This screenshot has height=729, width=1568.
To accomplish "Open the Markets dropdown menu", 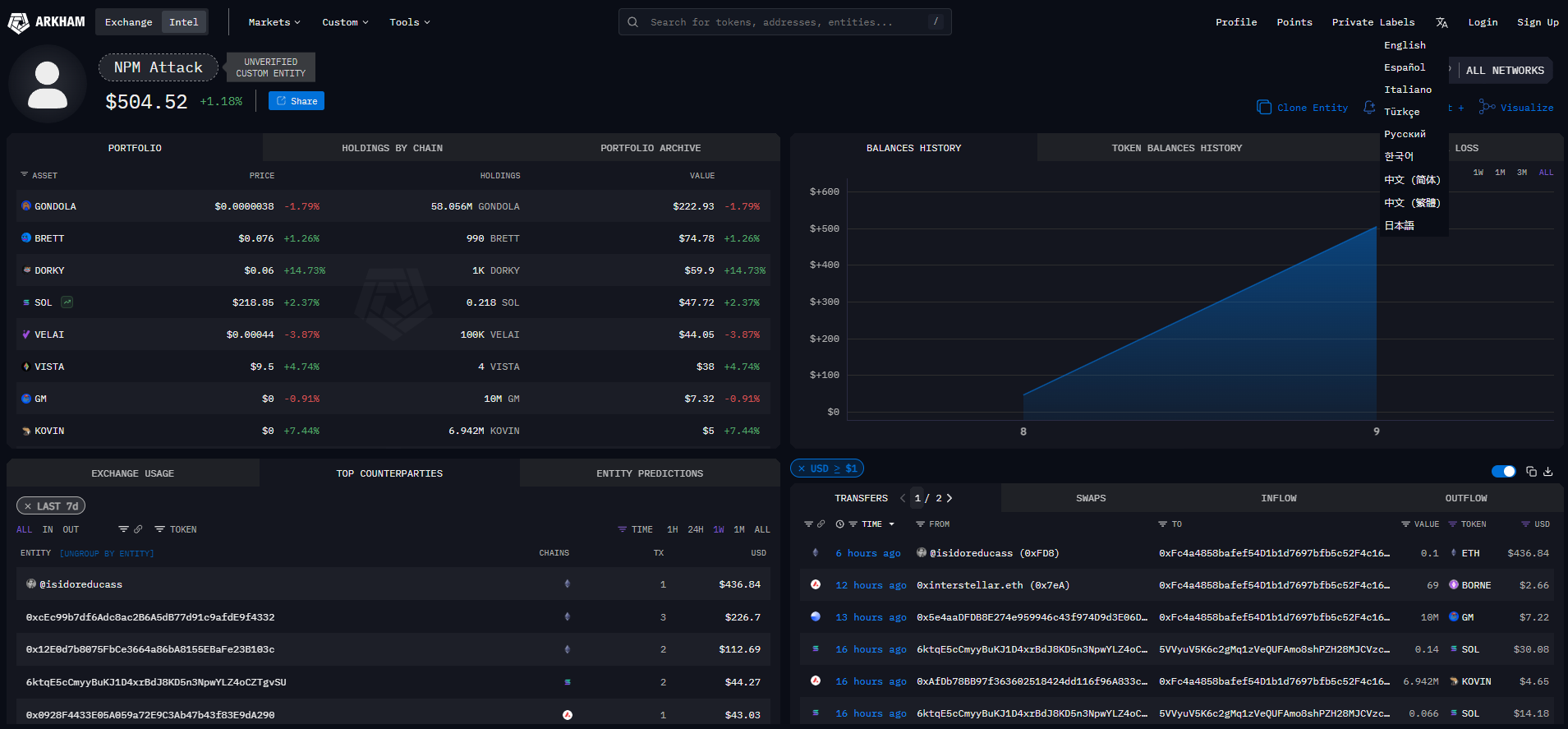I will point(274,22).
